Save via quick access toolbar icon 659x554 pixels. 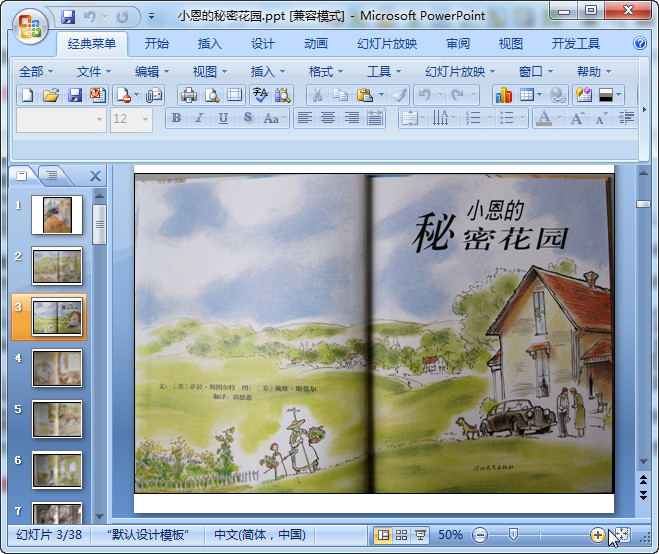pos(68,17)
